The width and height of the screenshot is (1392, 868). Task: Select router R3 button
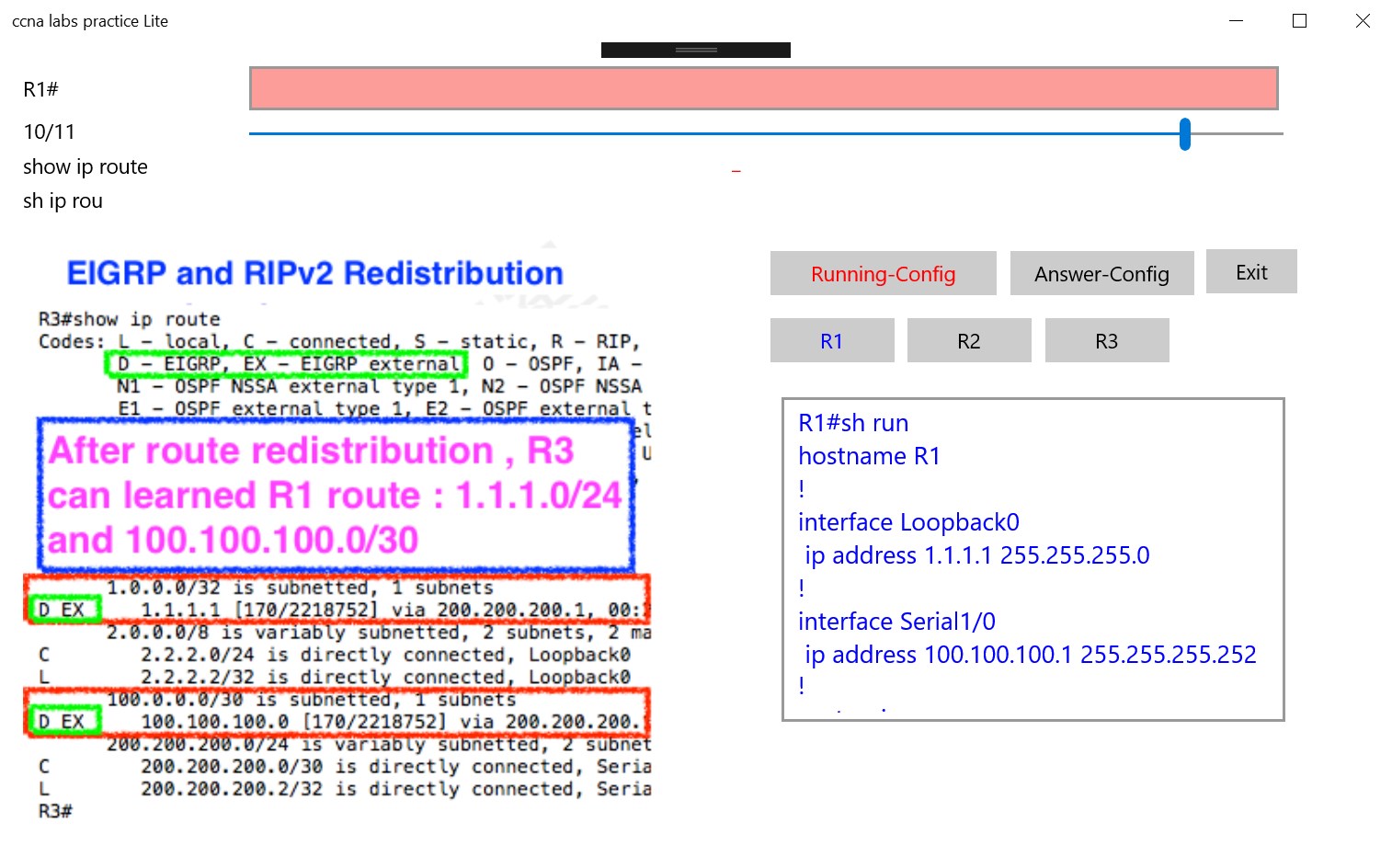pyautogui.click(x=1107, y=340)
